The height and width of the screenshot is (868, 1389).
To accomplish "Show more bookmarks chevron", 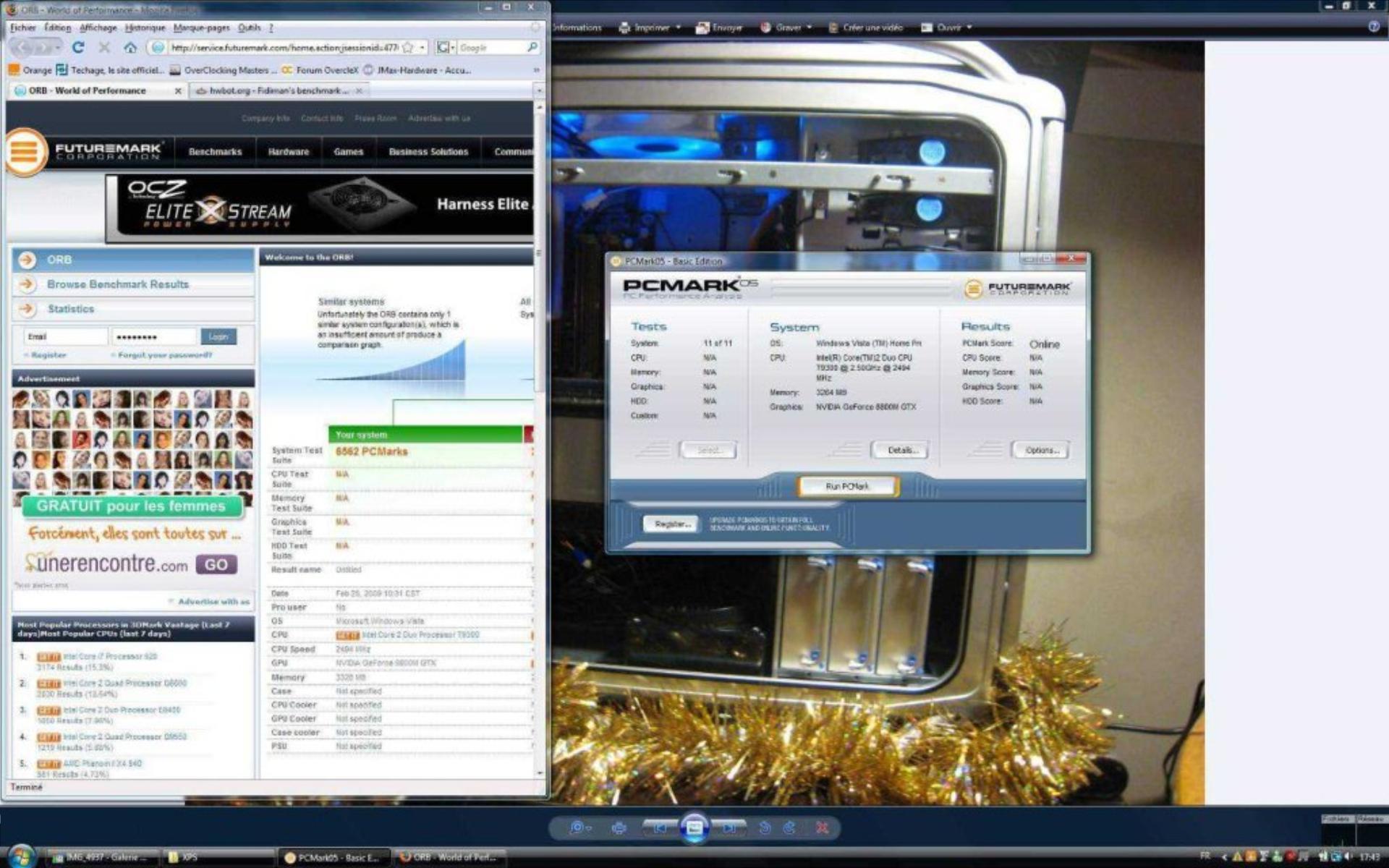I will [x=536, y=70].
